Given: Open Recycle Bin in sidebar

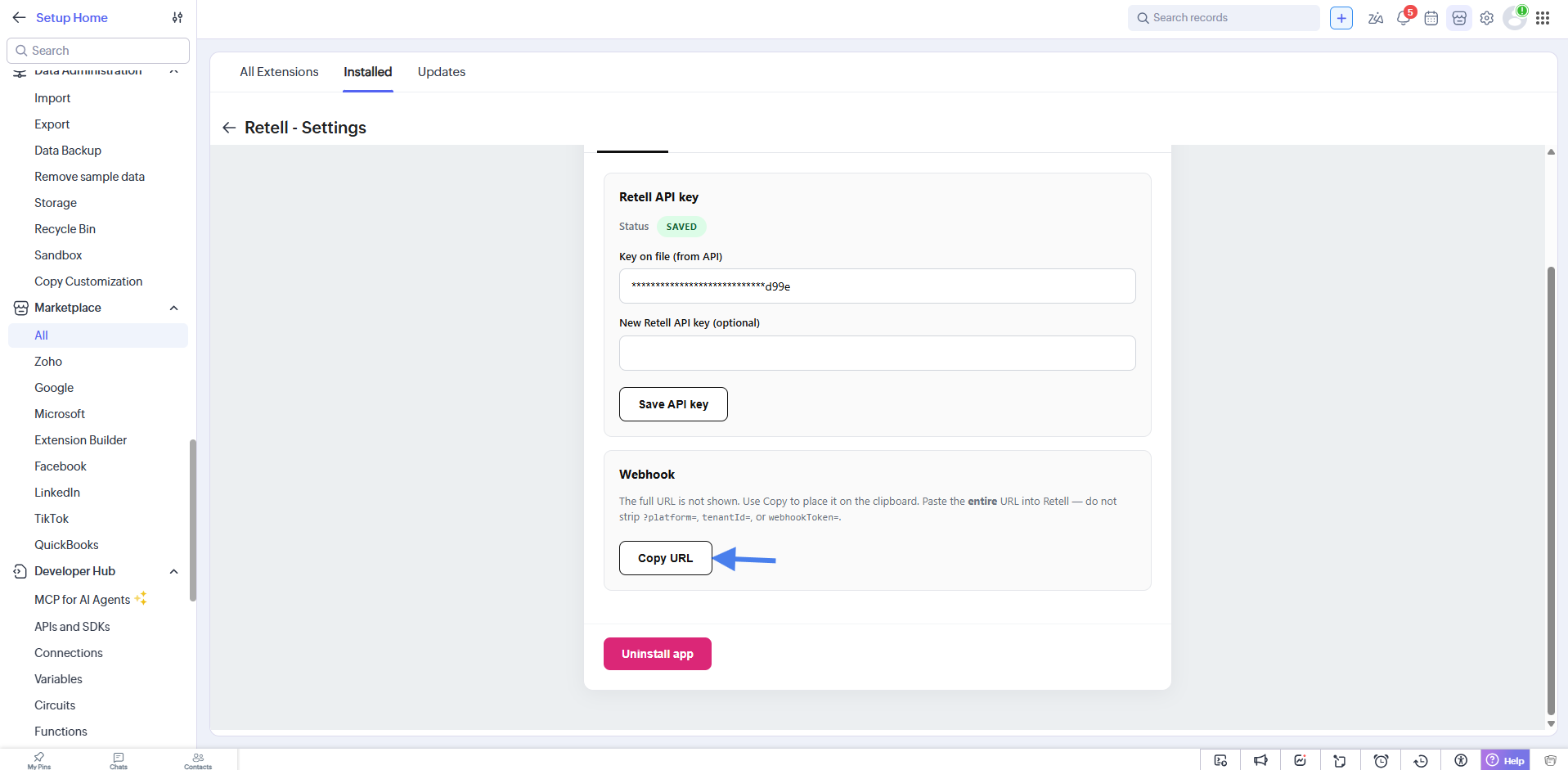Looking at the screenshot, I should click(x=65, y=229).
